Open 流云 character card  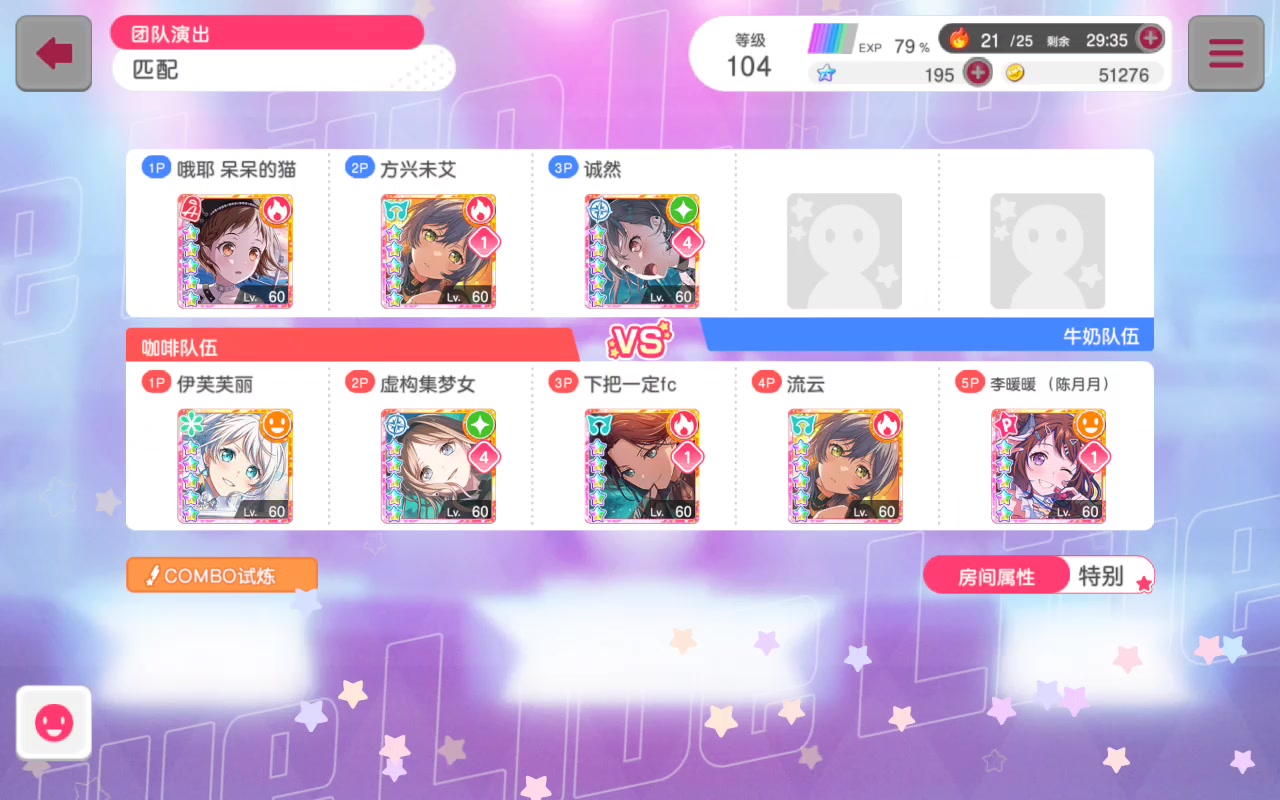tap(845, 466)
